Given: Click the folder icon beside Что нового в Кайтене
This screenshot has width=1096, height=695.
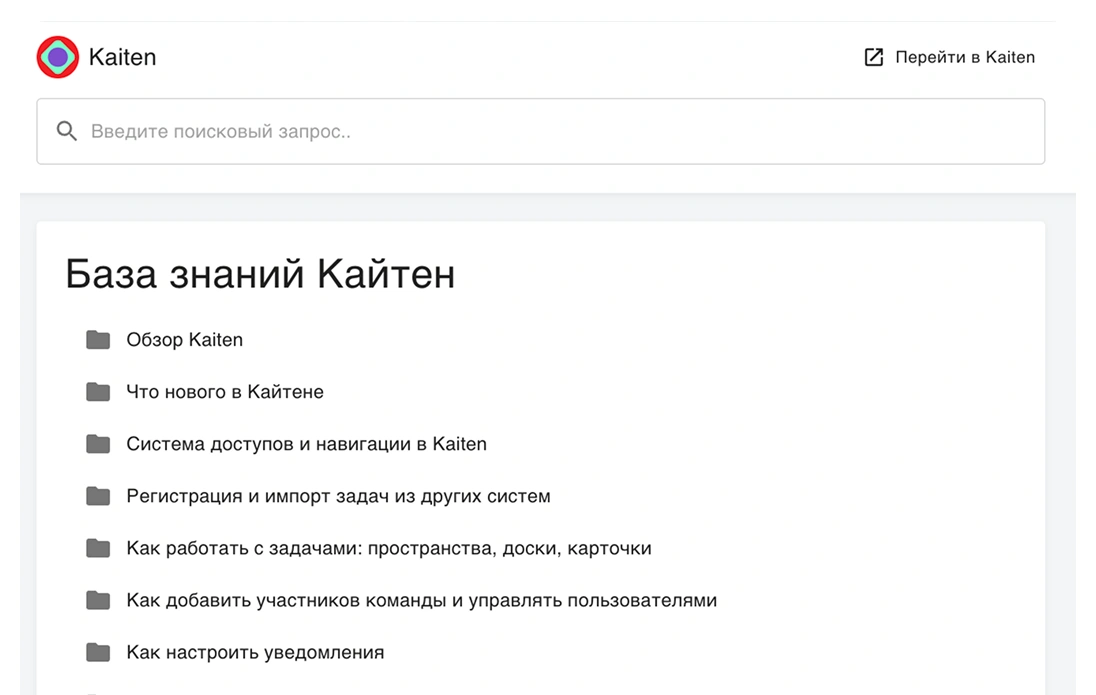Looking at the screenshot, I should [98, 391].
